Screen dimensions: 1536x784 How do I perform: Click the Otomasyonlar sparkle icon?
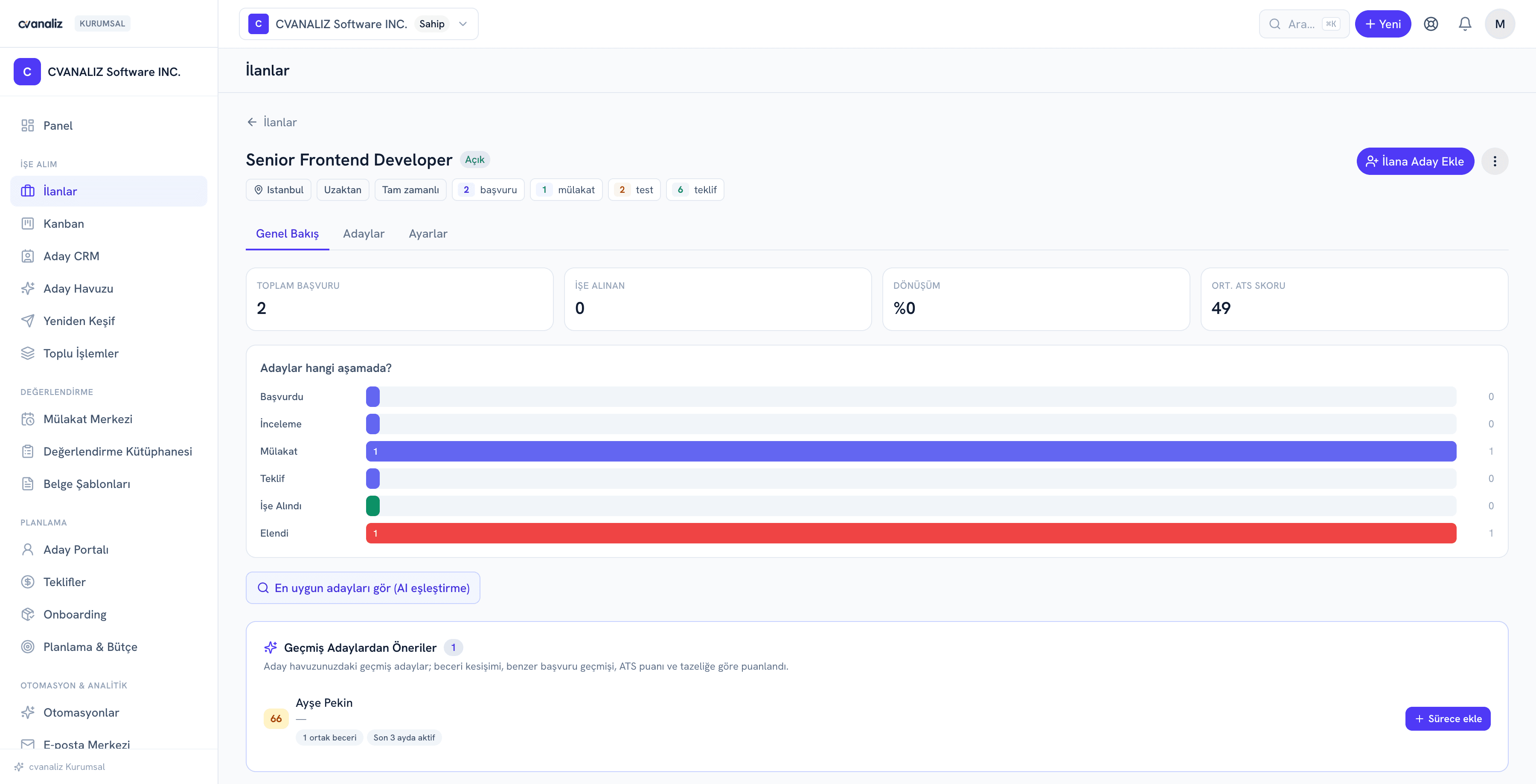coord(27,712)
